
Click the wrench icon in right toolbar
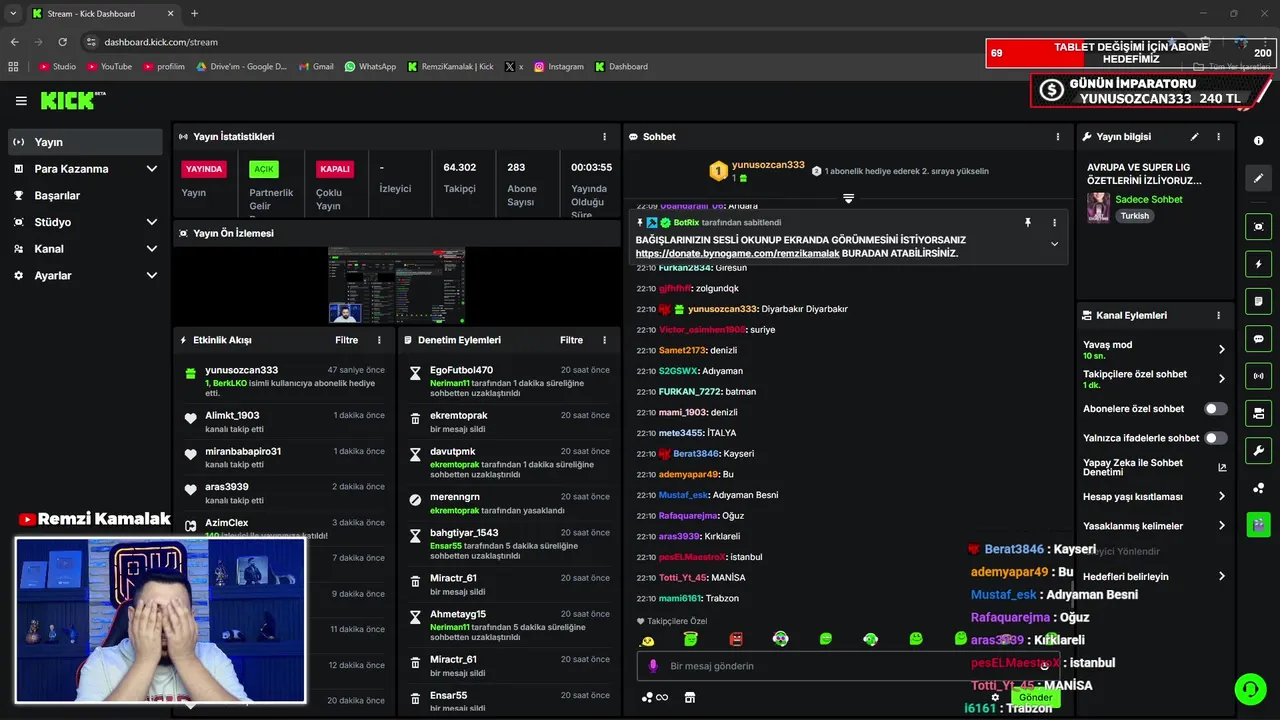coord(1259,450)
